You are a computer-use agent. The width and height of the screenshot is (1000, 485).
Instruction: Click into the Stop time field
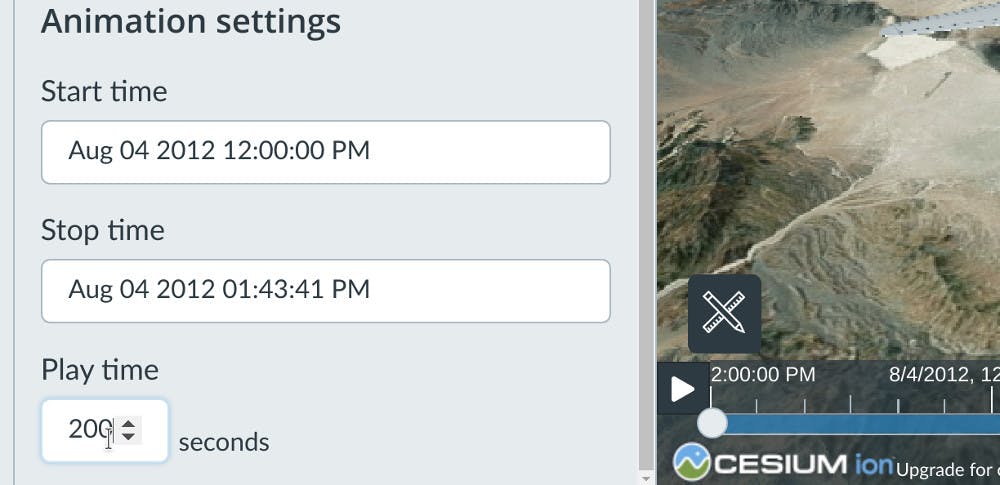coord(325,291)
